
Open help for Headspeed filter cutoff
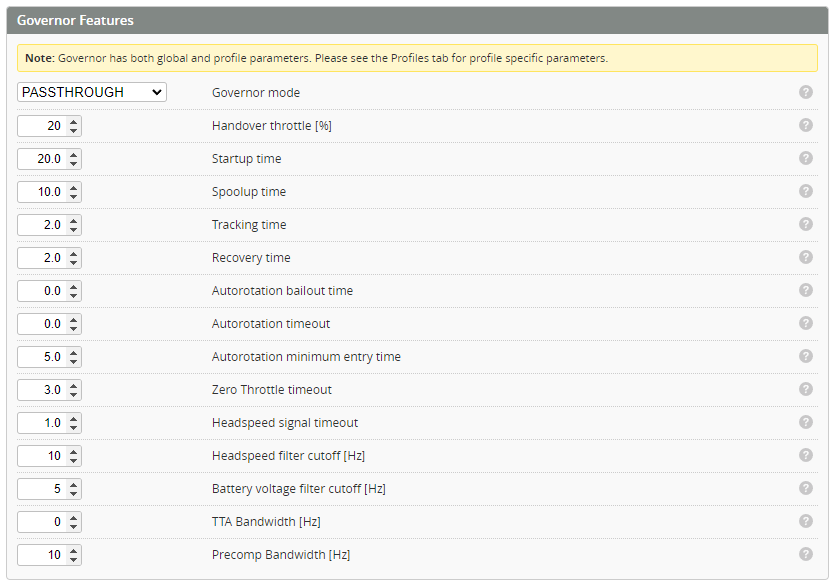tap(806, 455)
